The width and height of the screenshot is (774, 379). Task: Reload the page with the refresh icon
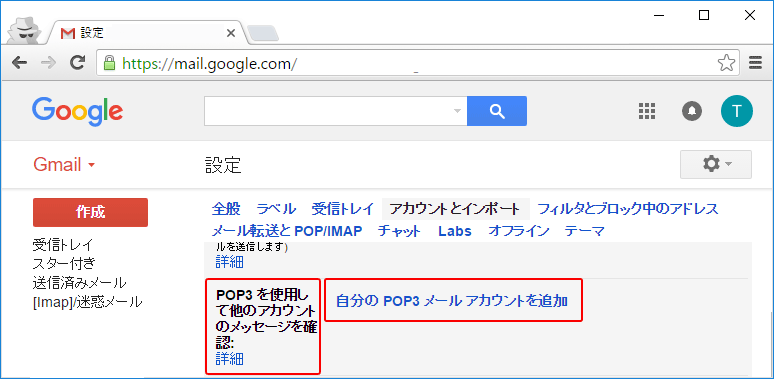77,63
